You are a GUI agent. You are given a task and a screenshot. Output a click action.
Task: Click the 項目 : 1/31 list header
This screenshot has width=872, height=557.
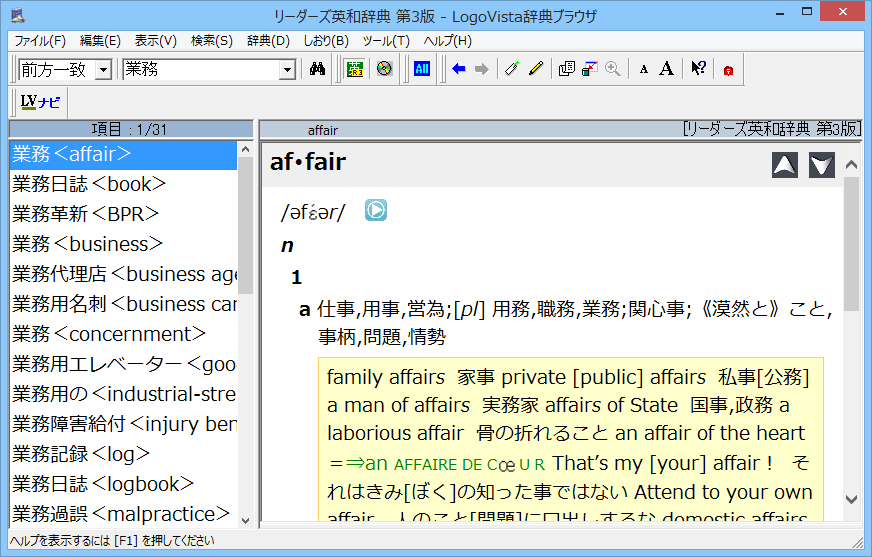131,130
